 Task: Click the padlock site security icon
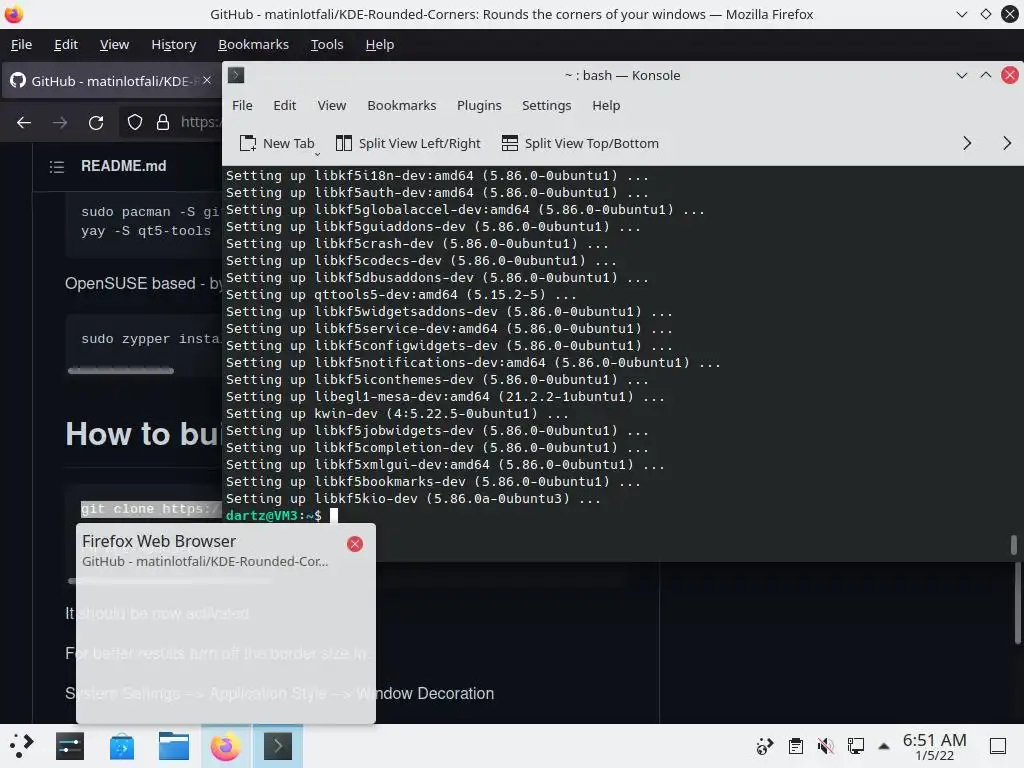[x=163, y=122]
